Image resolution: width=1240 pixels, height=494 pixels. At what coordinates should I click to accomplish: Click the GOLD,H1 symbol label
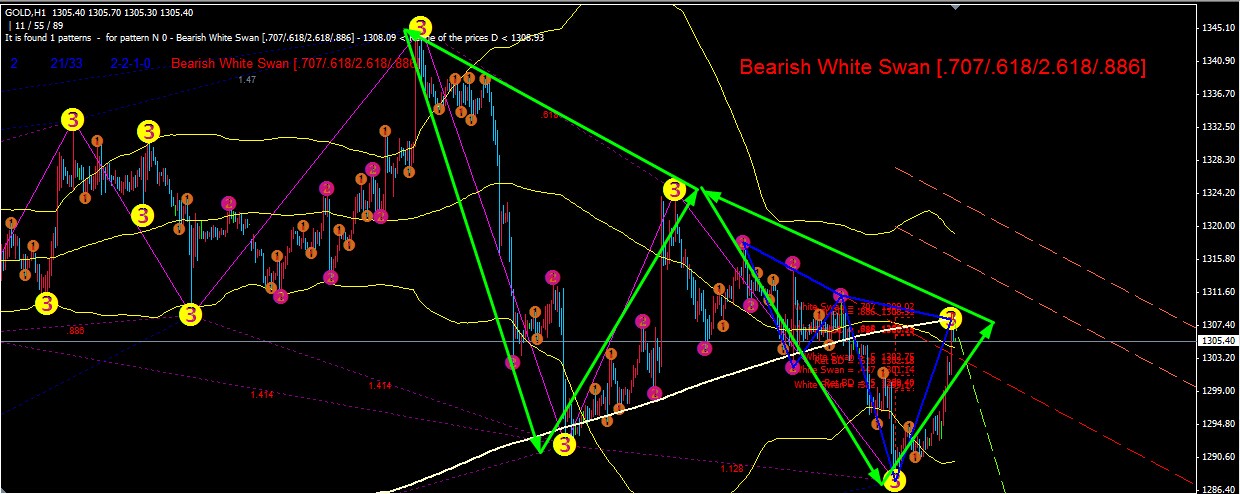tap(23, 11)
